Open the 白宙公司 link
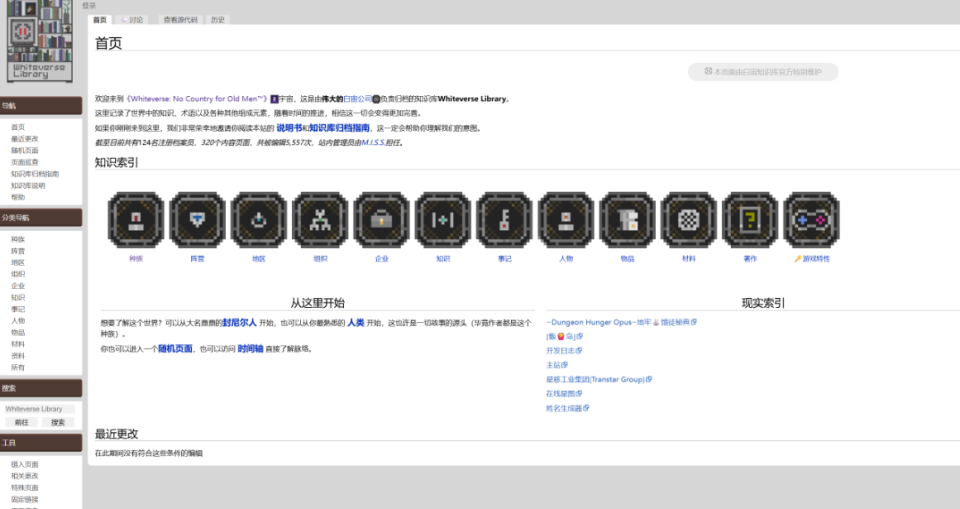 click(358, 99)
